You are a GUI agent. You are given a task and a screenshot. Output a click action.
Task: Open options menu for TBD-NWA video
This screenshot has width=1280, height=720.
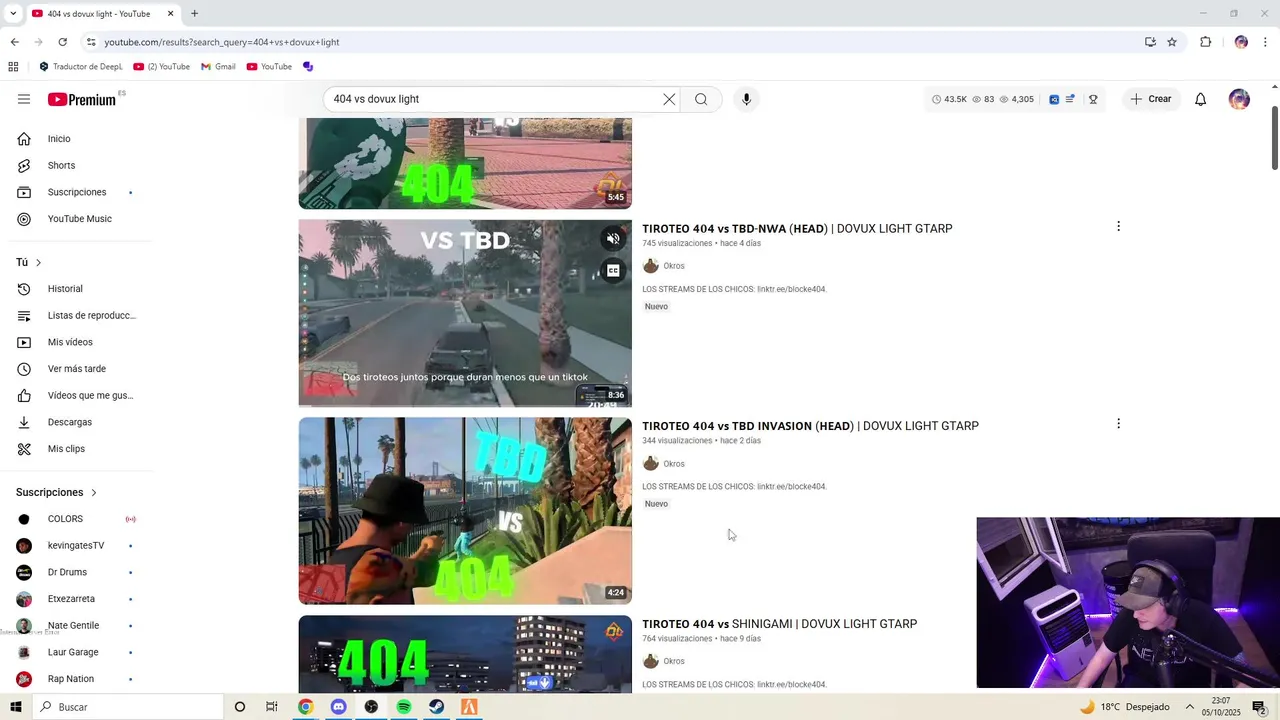[1118, 227]
